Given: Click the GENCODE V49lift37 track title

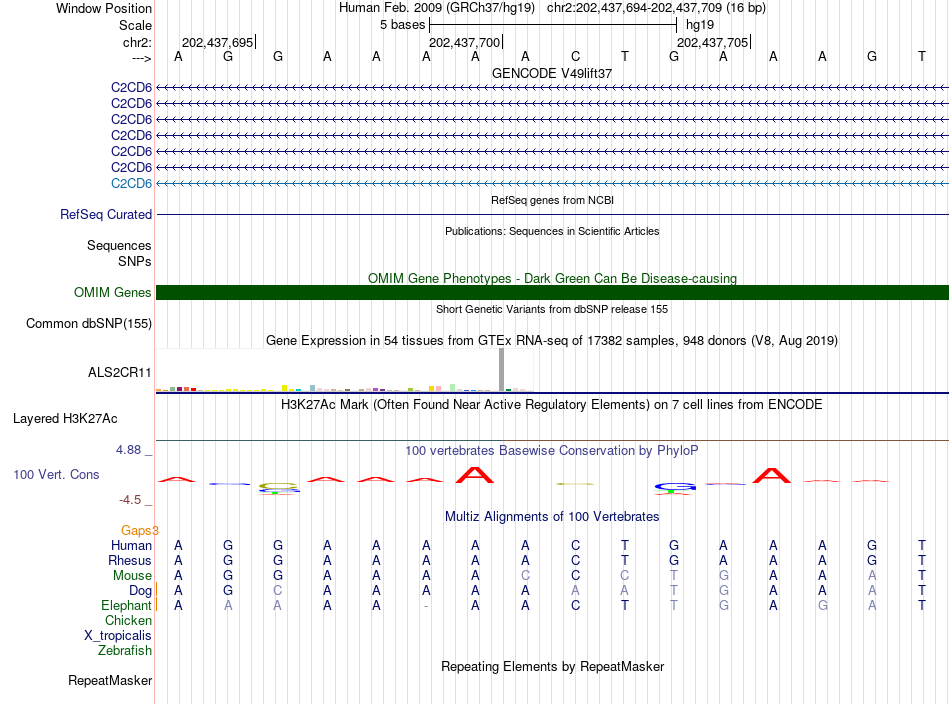Looking at the screenshot, I should (x=552, y=73).
